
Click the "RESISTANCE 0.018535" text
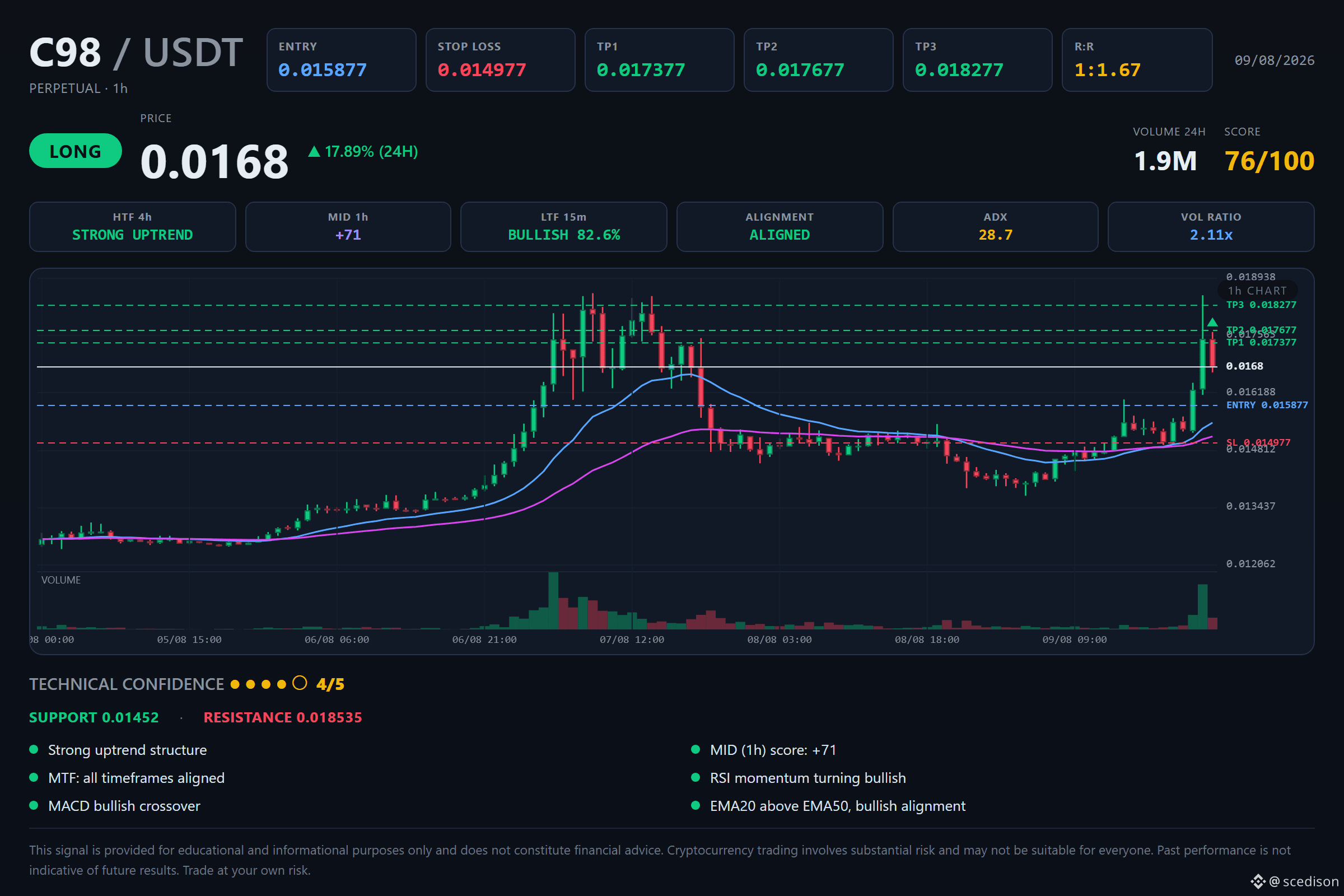click(283, 718)
